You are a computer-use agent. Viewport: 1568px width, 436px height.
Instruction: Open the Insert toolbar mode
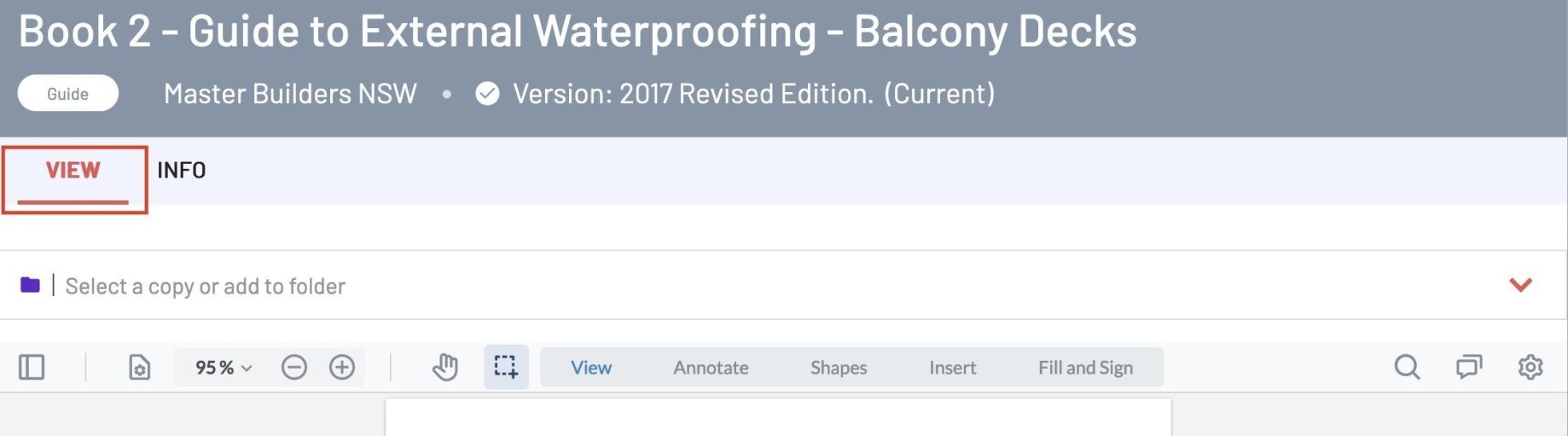(x=952, y=368)
